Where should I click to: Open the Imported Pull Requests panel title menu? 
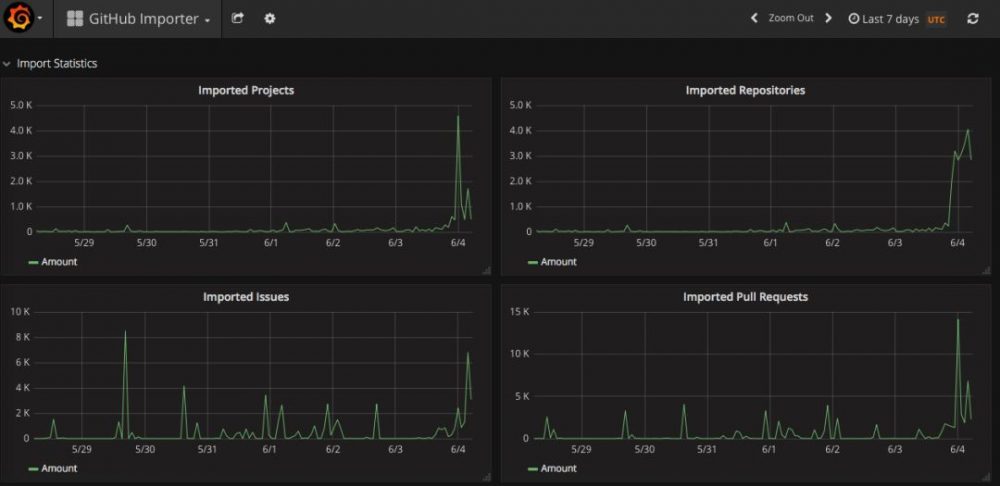pos(746,297)
